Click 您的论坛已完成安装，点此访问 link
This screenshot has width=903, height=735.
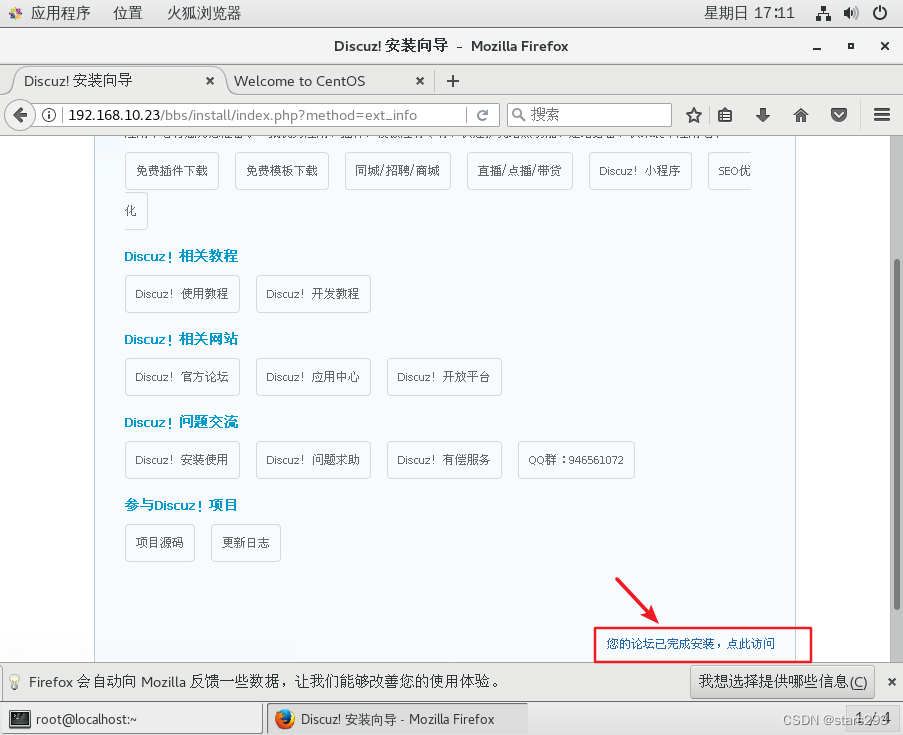tap(690, 644)
